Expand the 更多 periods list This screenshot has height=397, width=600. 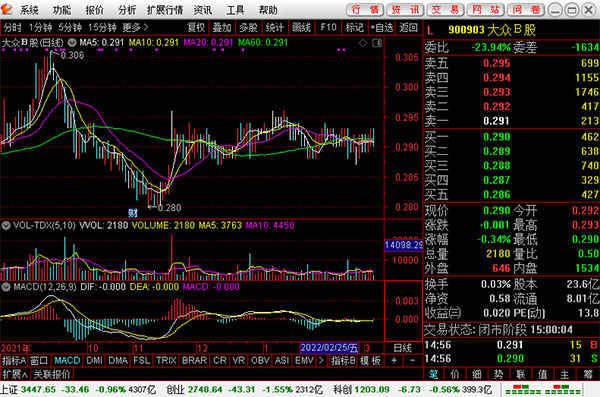click(x=135, y=28)
